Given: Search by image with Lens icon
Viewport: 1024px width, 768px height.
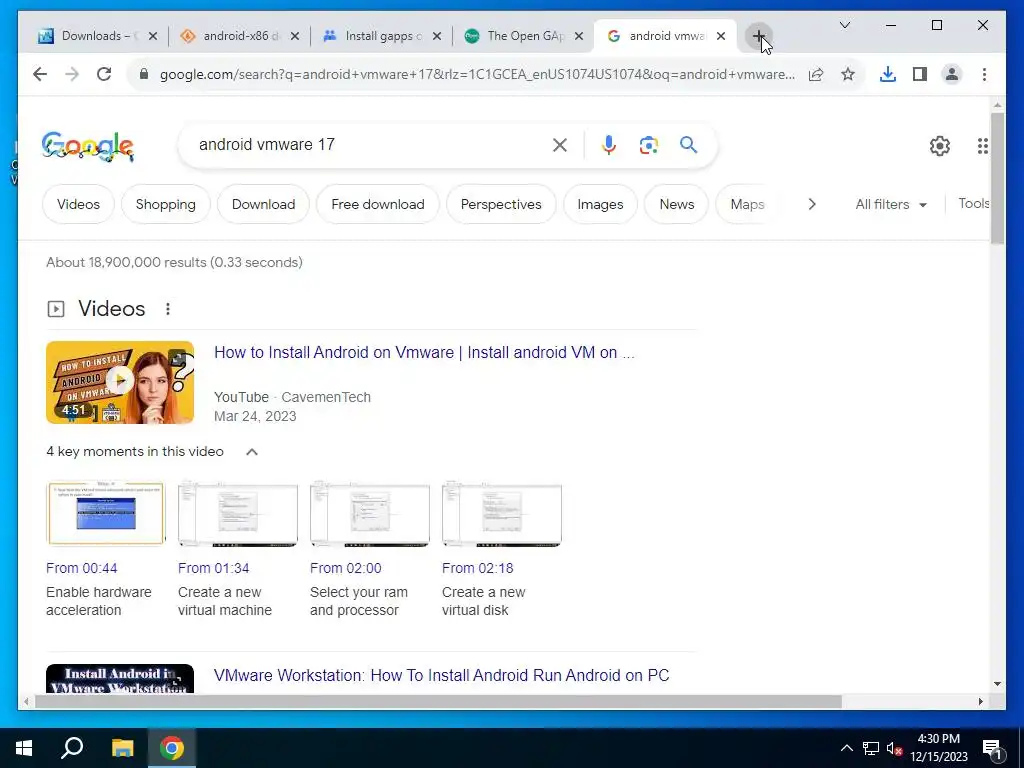Looking at the screenshot, I should pos(648,145).
